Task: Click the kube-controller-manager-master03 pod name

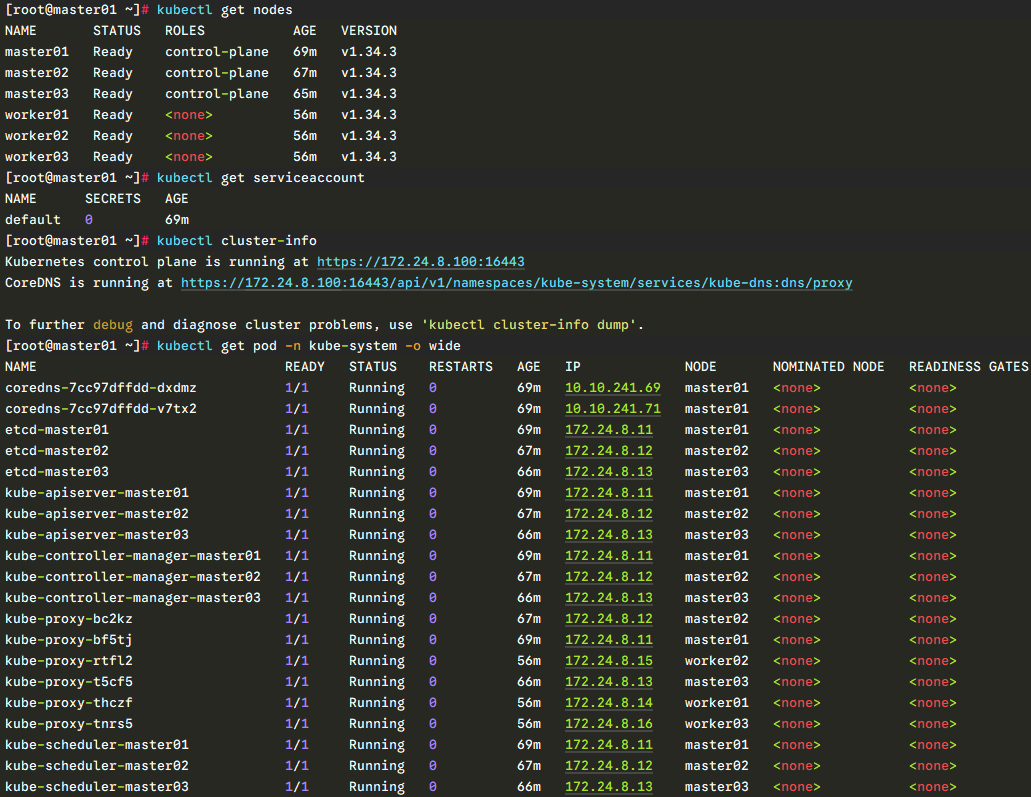Action: pos(133,598)
